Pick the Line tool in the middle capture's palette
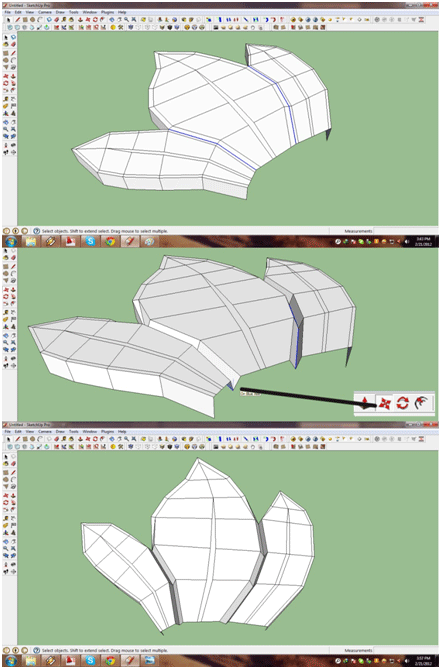Image resolution: width=441 pixels, height=669 pixels. 13,266
